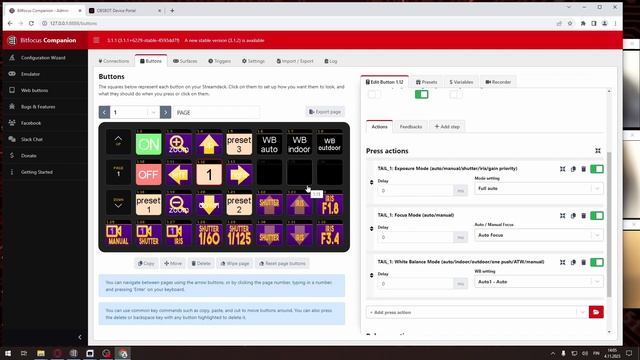Go to the previous page arrow
Image resolution: width=640 pixels, height=360 pixels.
point(104,112)
